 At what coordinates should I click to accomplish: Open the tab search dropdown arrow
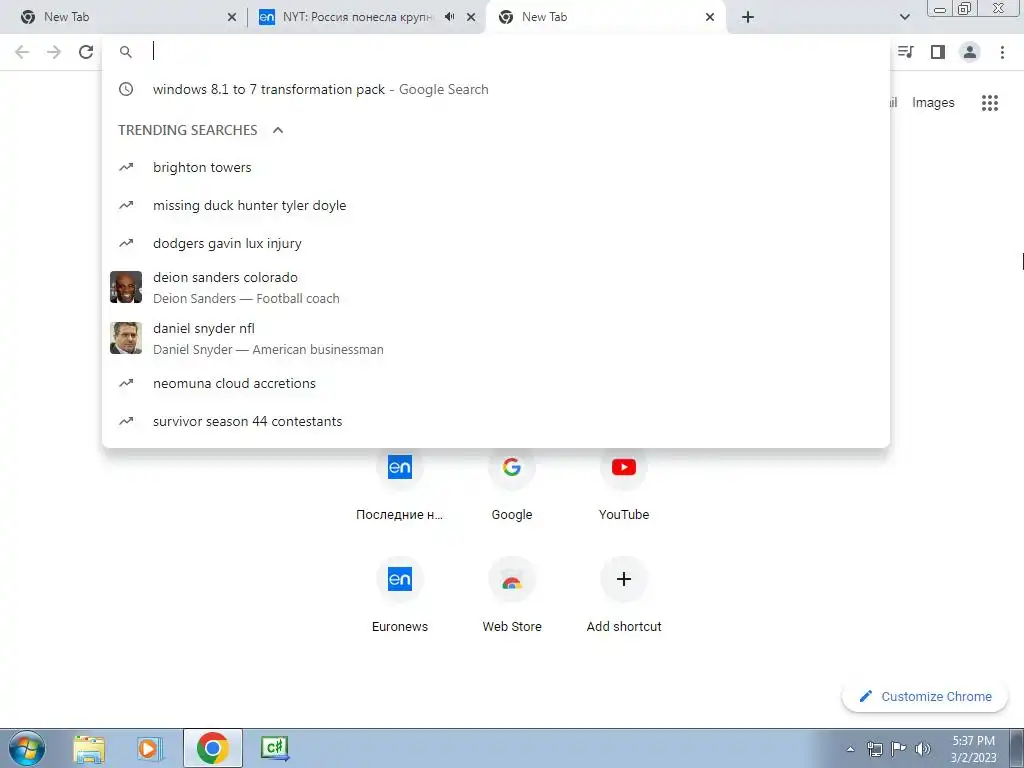904,17
